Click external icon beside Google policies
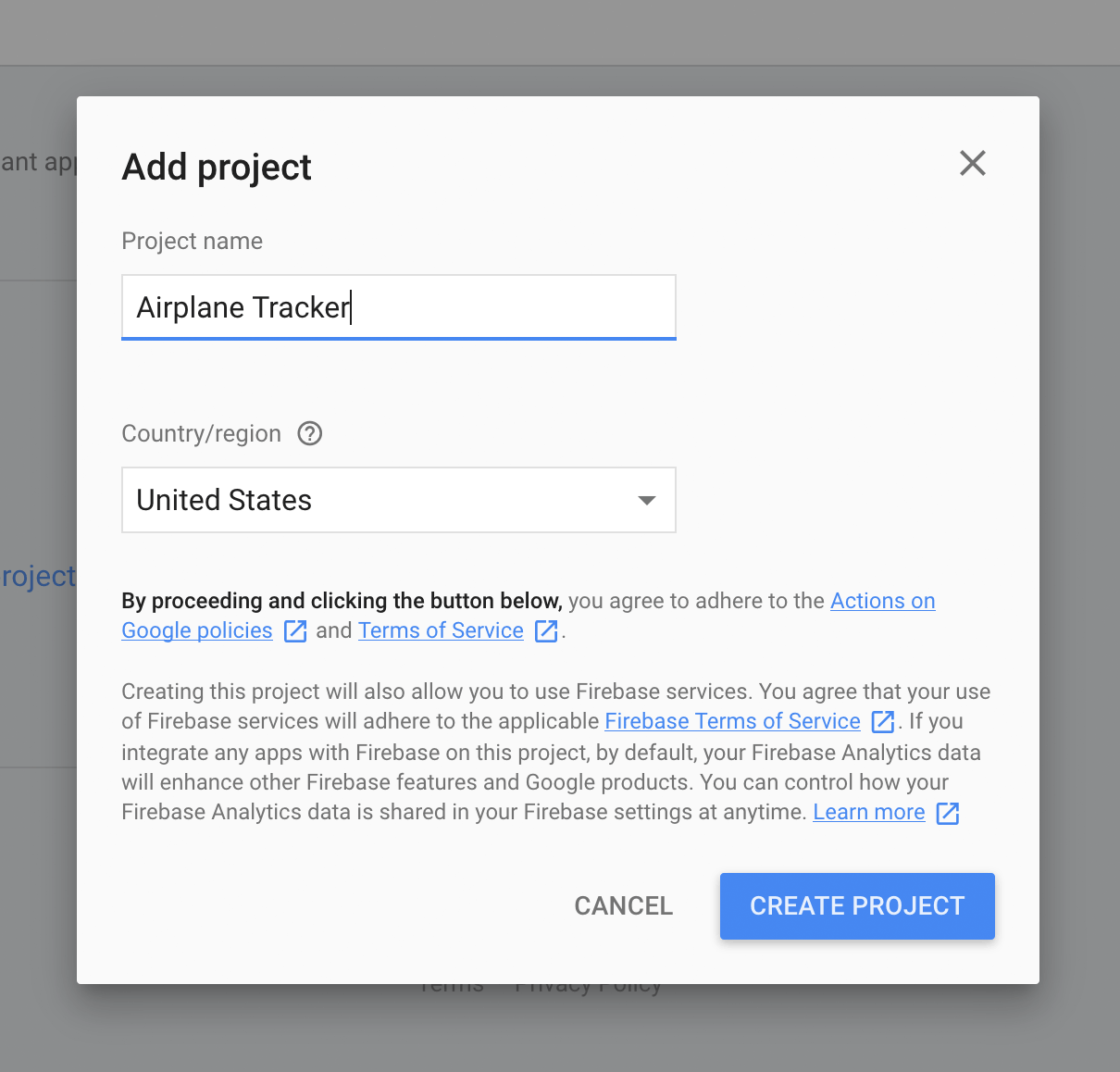The width and height of the screenshot is (1120, 1072). click(295, 631)
